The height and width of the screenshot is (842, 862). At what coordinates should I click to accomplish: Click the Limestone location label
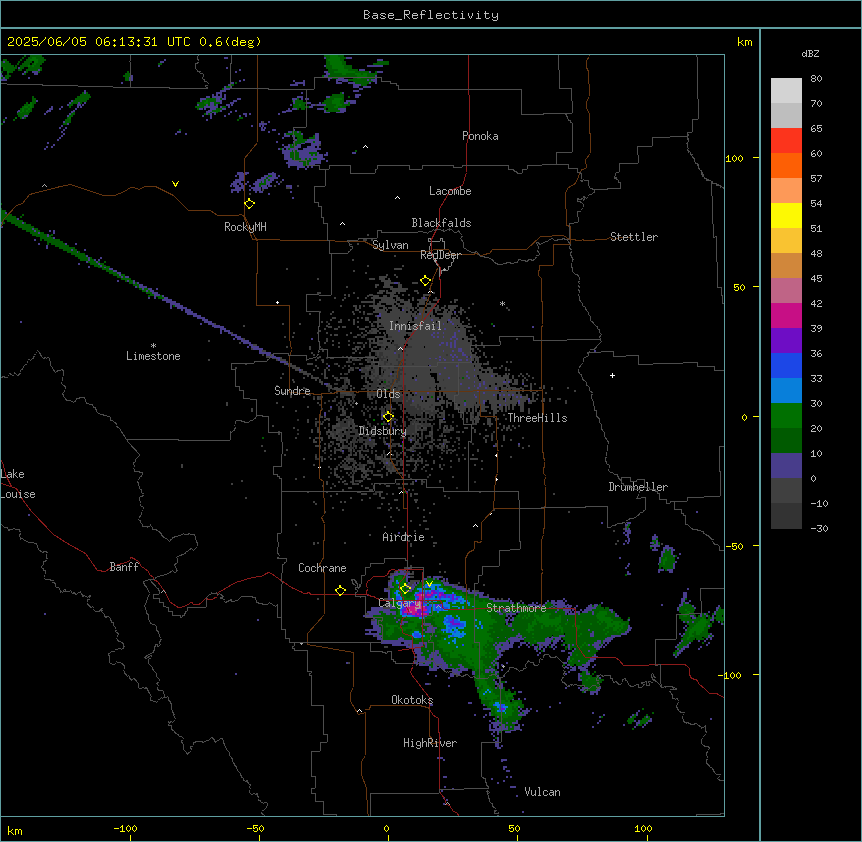[153, 356]
